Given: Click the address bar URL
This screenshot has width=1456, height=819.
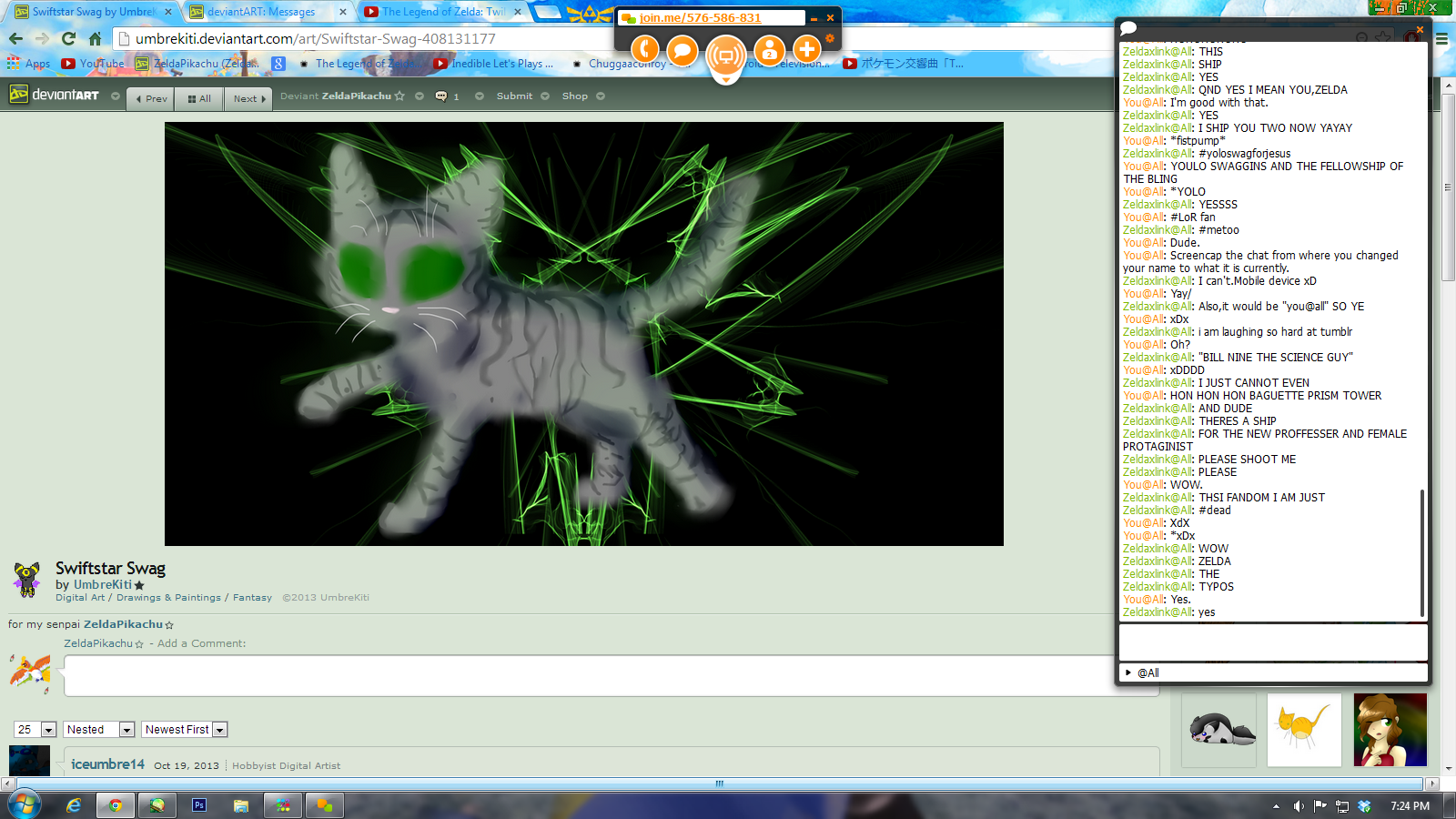Looking at the screenshot, I should pos(316,38).
